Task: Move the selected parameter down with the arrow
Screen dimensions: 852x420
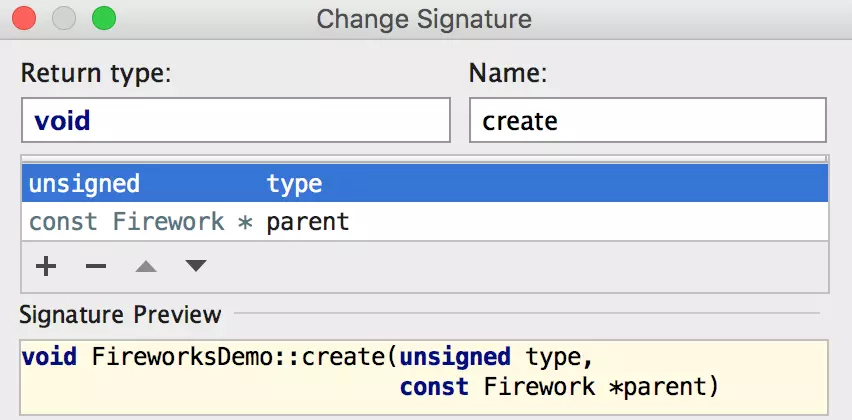Action: 196,266
